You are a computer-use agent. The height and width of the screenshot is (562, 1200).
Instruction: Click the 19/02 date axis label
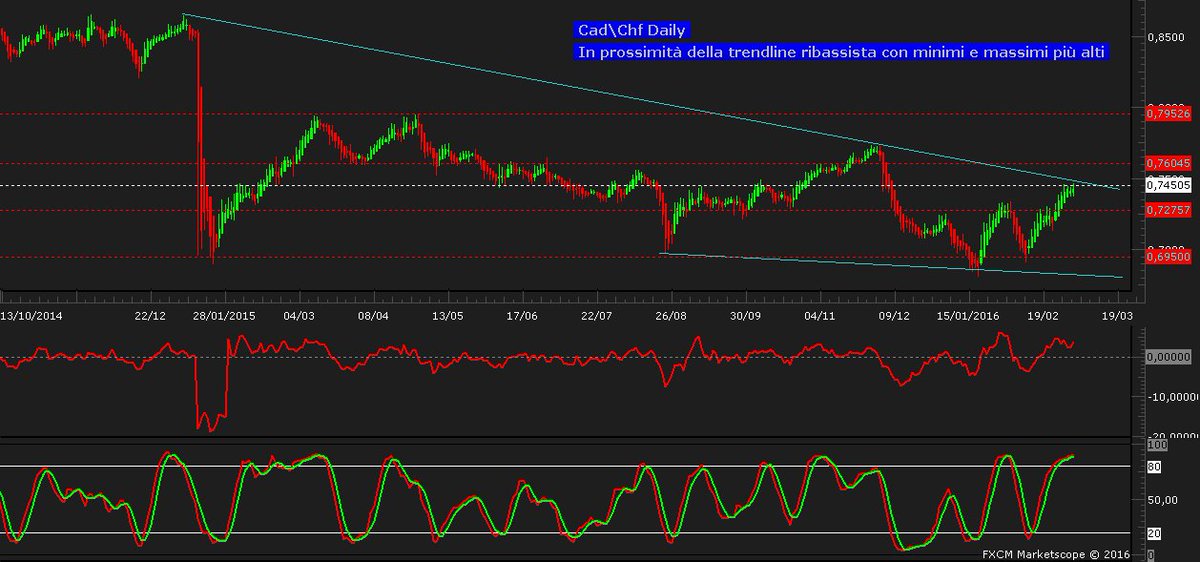coord(1043,315)
